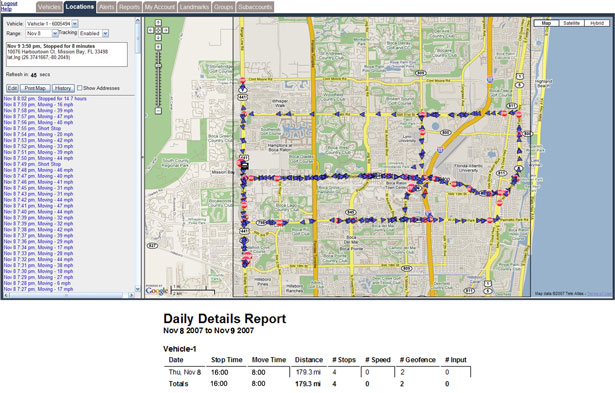Switch to the Reports tab
The height and width of the screenshot is (393, 615).
click(x=129, y=7)
